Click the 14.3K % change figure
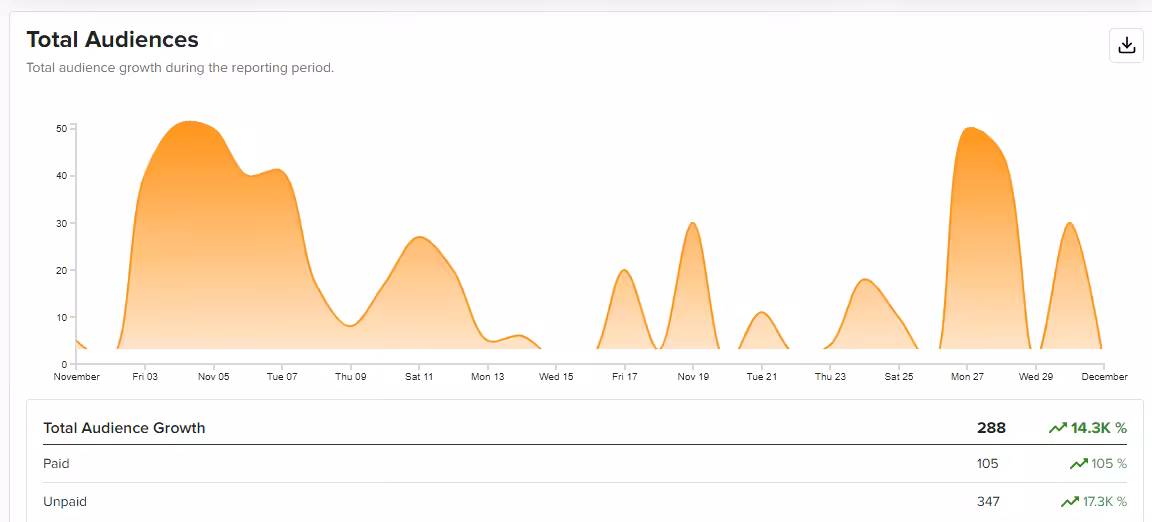The height and width of the screenshot is (522, 1152). point(1099,428)
